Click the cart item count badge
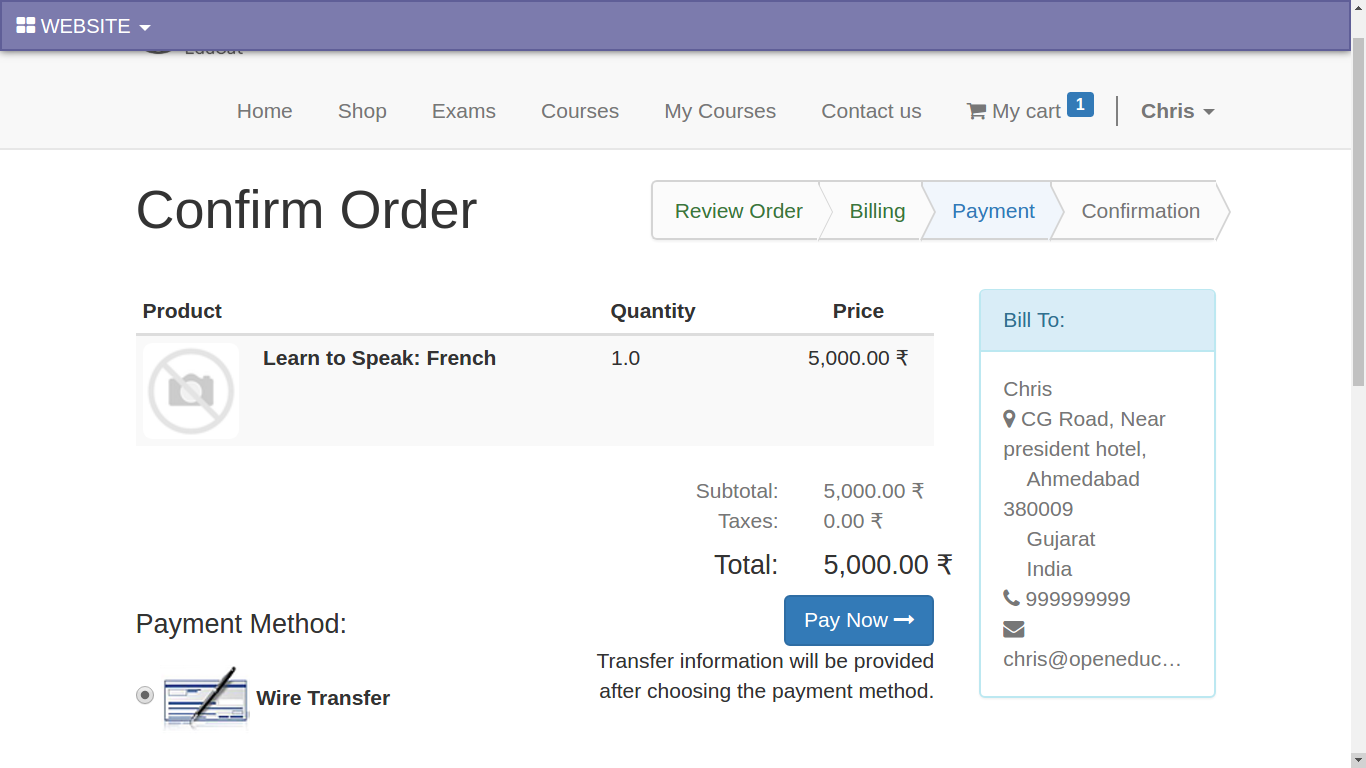Image resolution: width=1366 pixels, height=768 pixels. (1080, 104)
